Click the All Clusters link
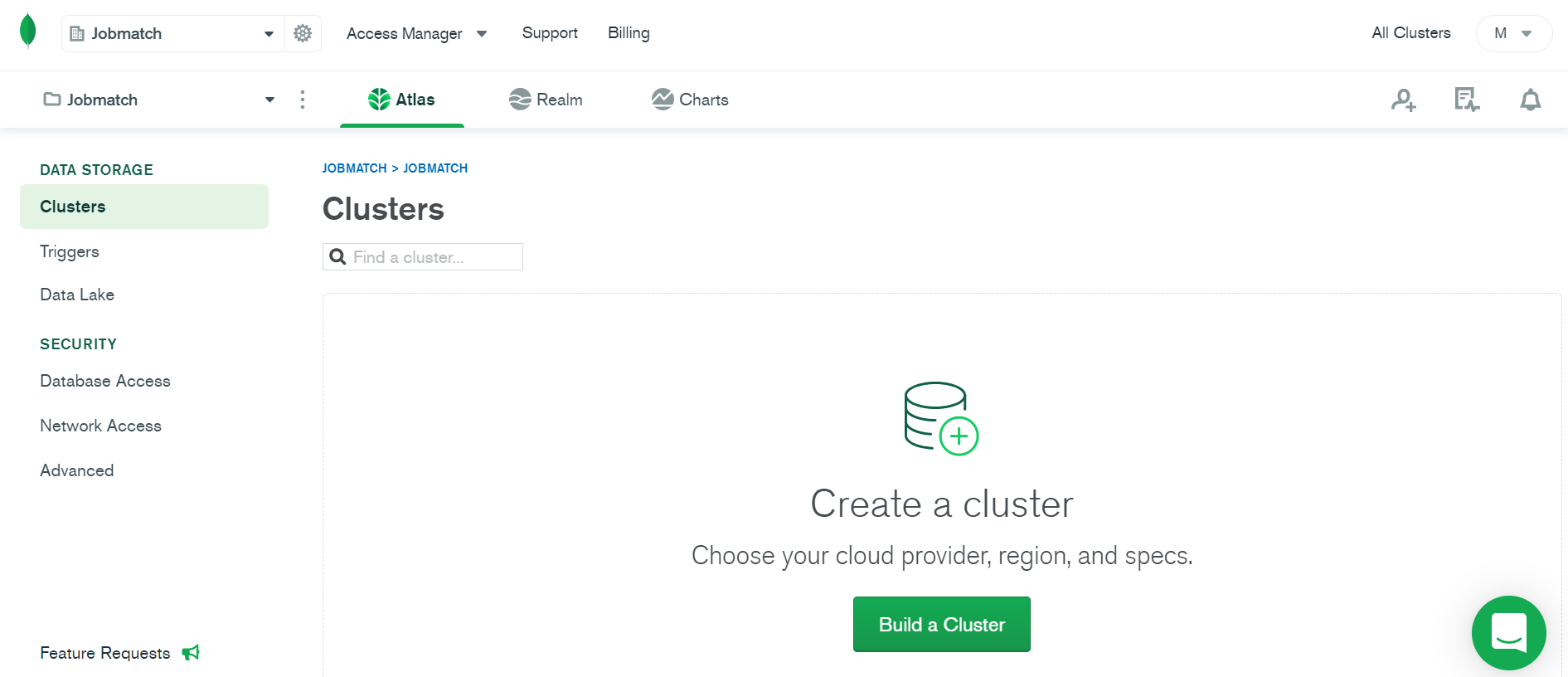 point(1411,33)
